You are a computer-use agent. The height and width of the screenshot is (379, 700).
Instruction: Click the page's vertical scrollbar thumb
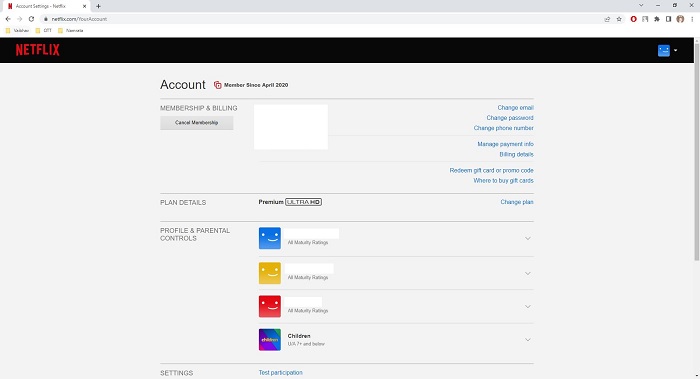coord(696,152)
